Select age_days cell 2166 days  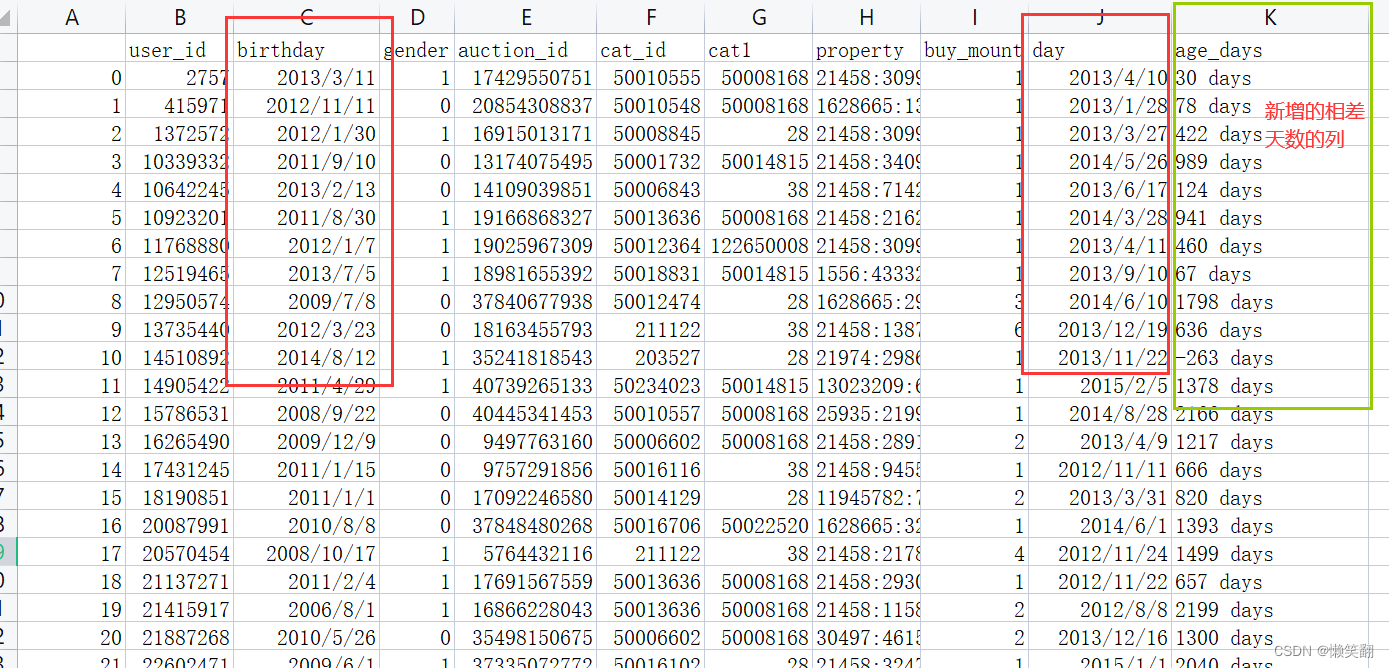(1270, 414)
